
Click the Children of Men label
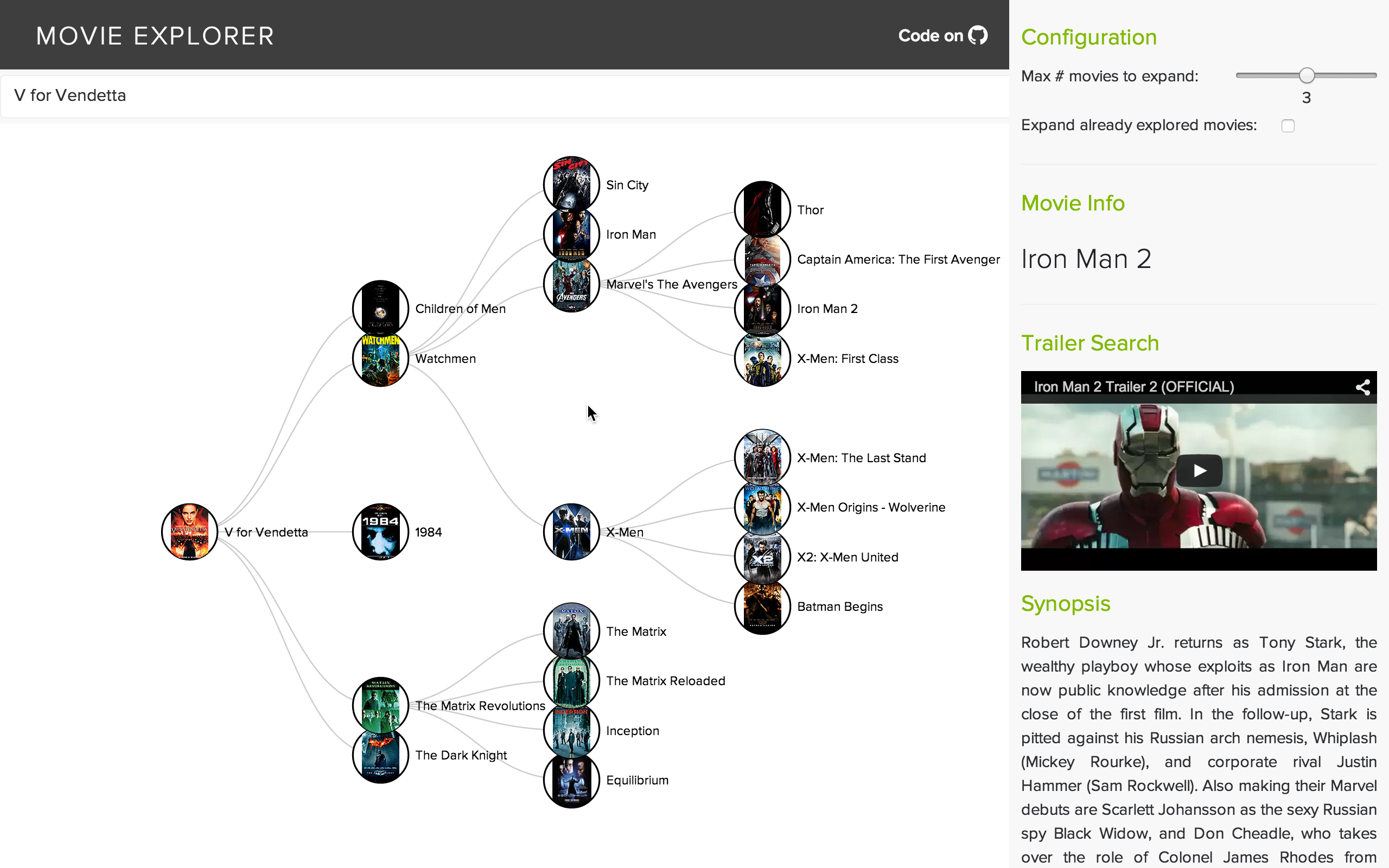point(460,309)
